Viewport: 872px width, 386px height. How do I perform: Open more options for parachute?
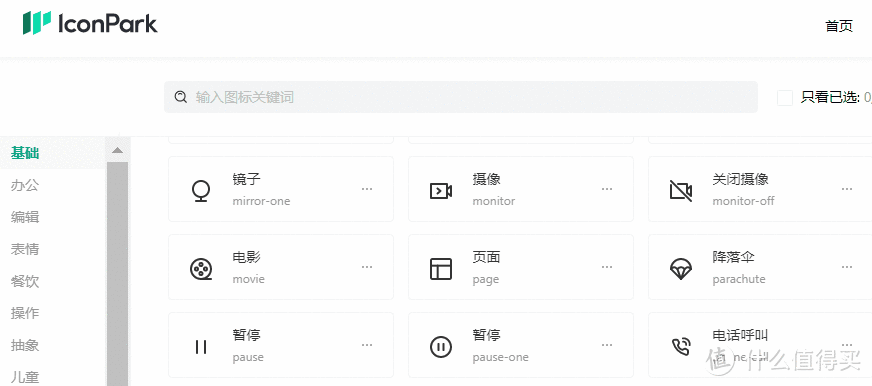click(846, 267)
